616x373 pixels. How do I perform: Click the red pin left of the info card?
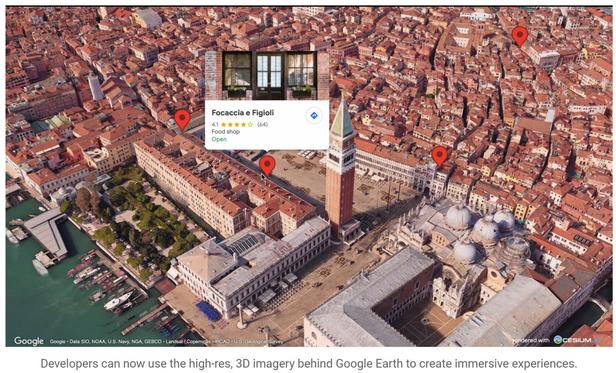182,119
